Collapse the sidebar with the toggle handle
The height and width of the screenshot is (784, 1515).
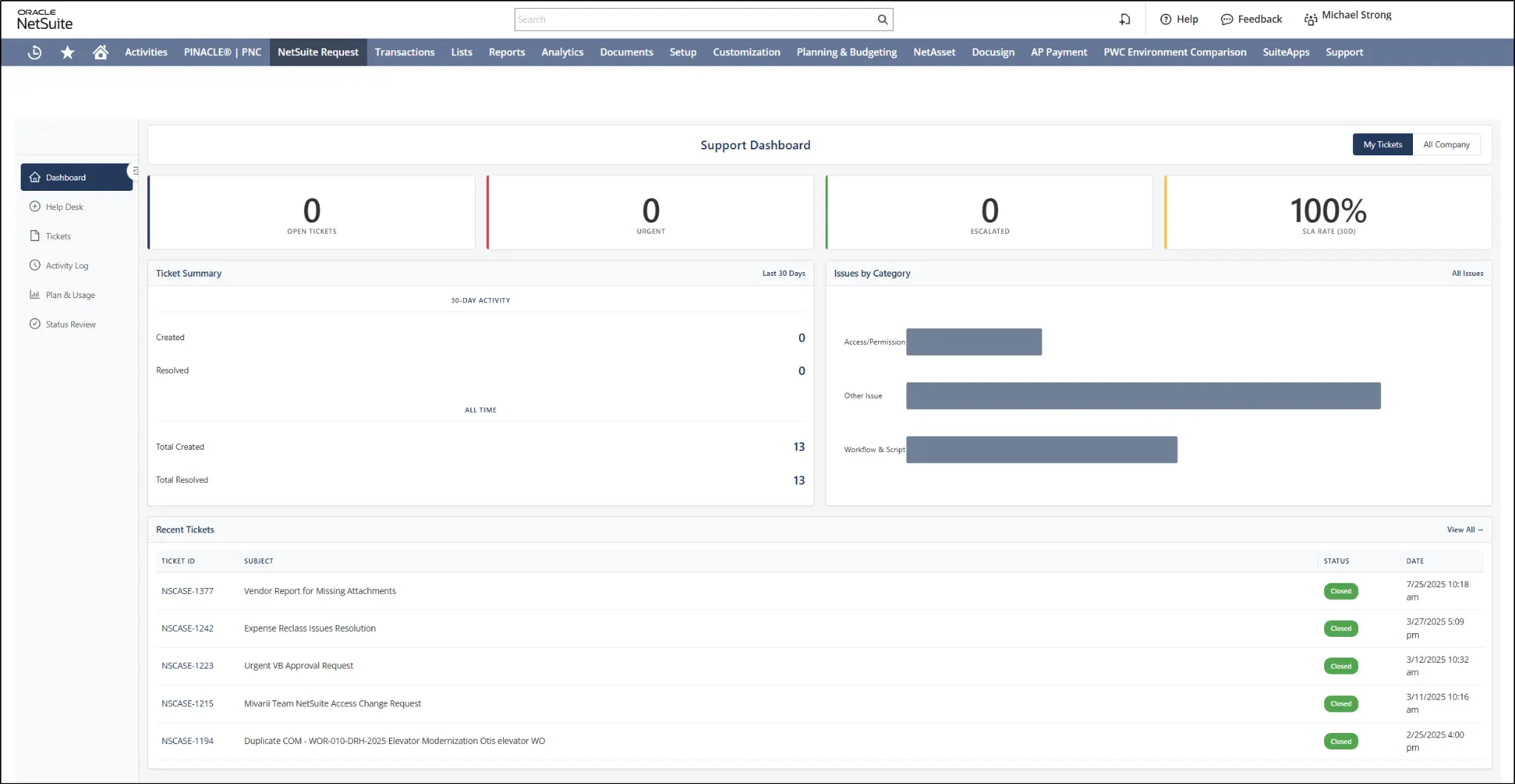click(x=135, y=171)
